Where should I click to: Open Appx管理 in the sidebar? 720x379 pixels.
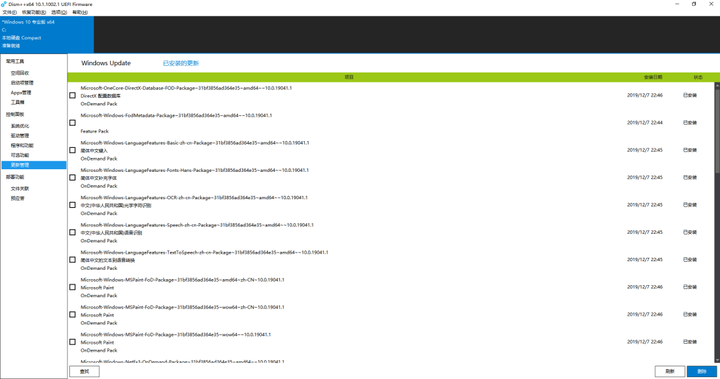click(21, 92)
